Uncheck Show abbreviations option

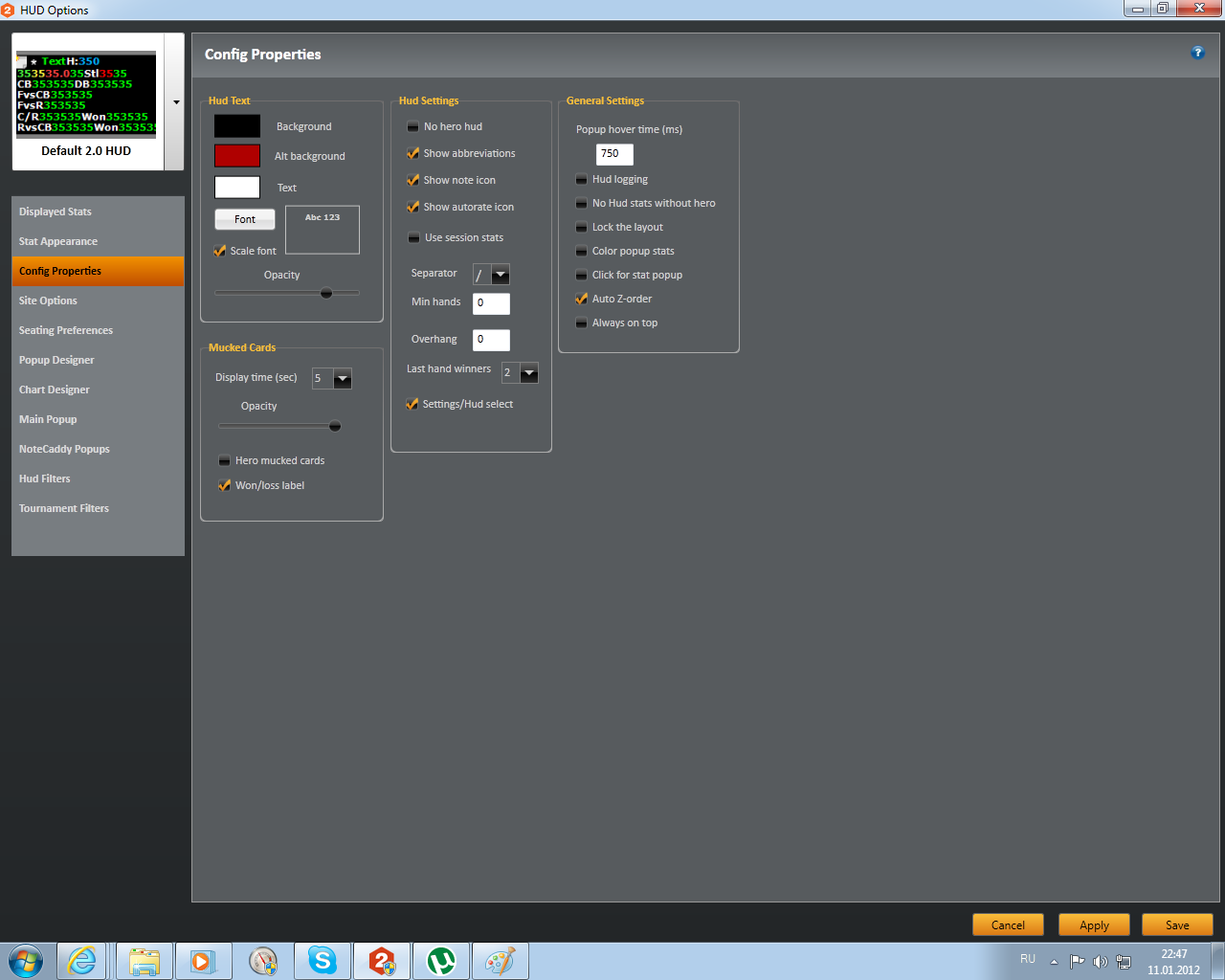pos(413,153)
